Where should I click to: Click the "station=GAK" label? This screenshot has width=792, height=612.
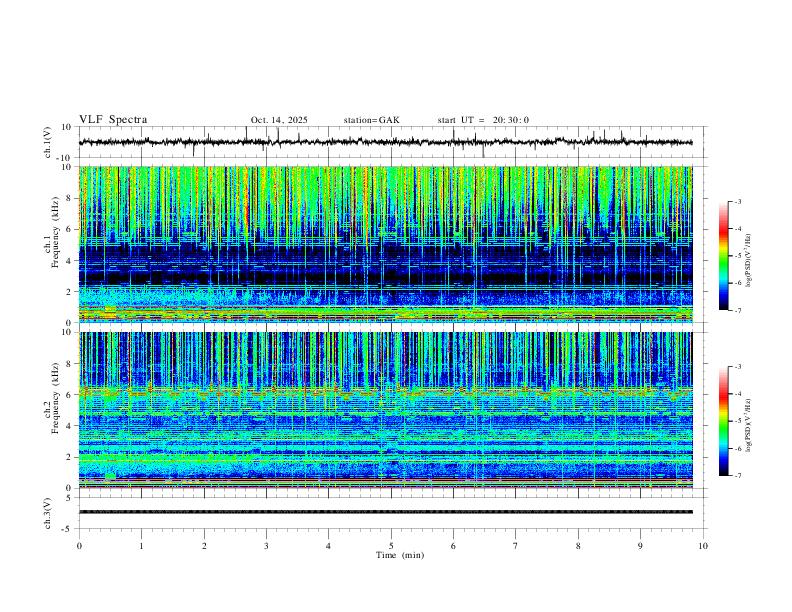point(371,120)
